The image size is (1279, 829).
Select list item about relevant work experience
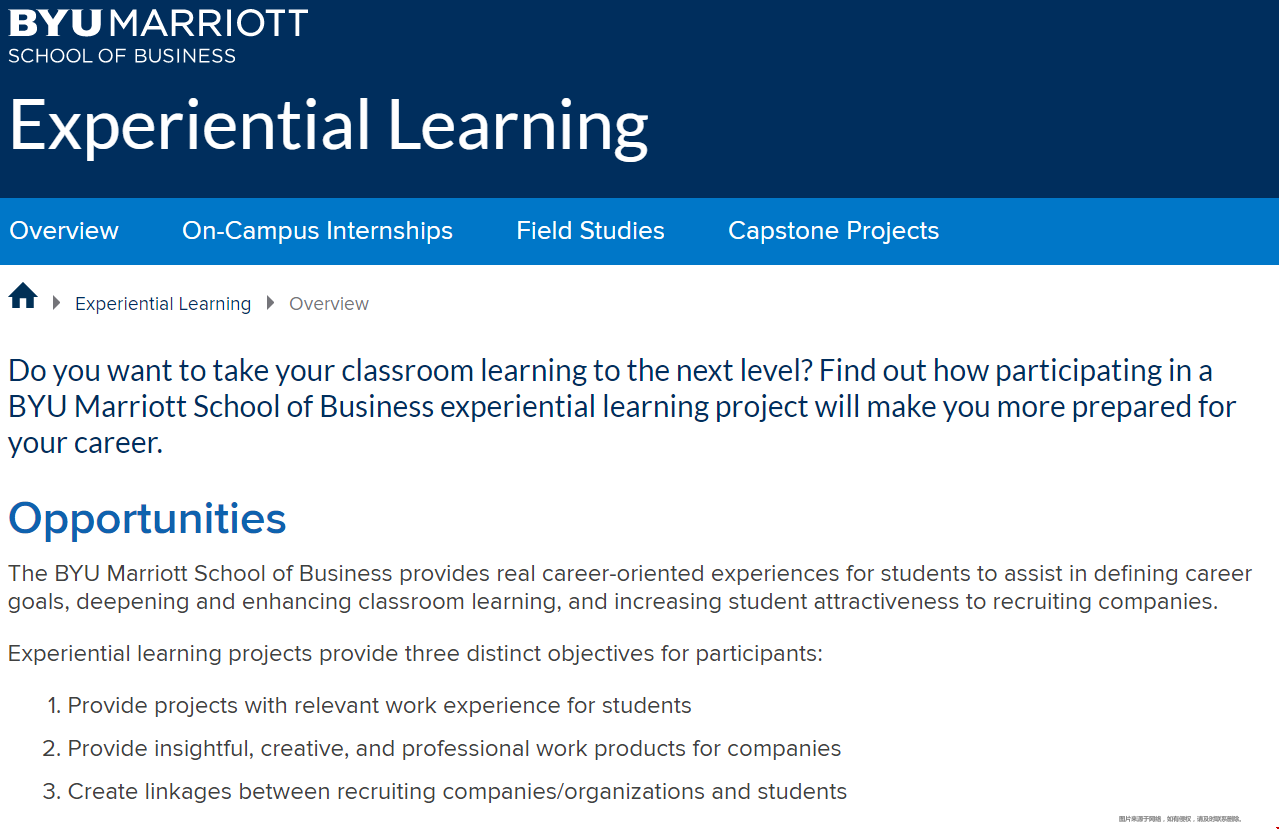[379, 706]
